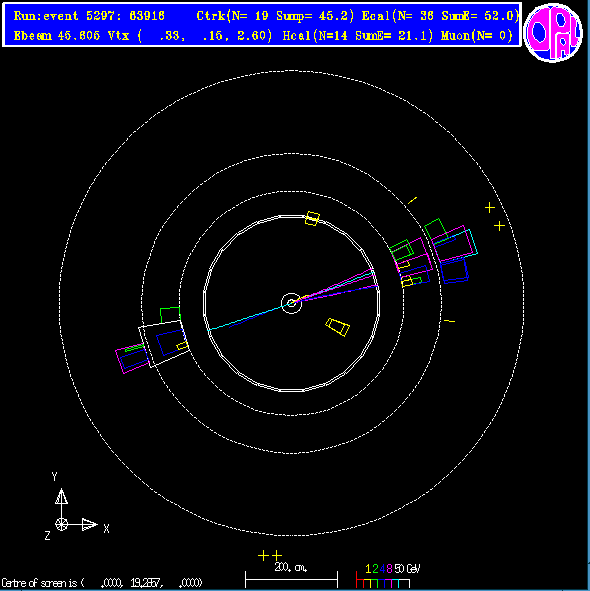
Task: Select the Muon(N= 0) readout
Action: tap(477, 36)
